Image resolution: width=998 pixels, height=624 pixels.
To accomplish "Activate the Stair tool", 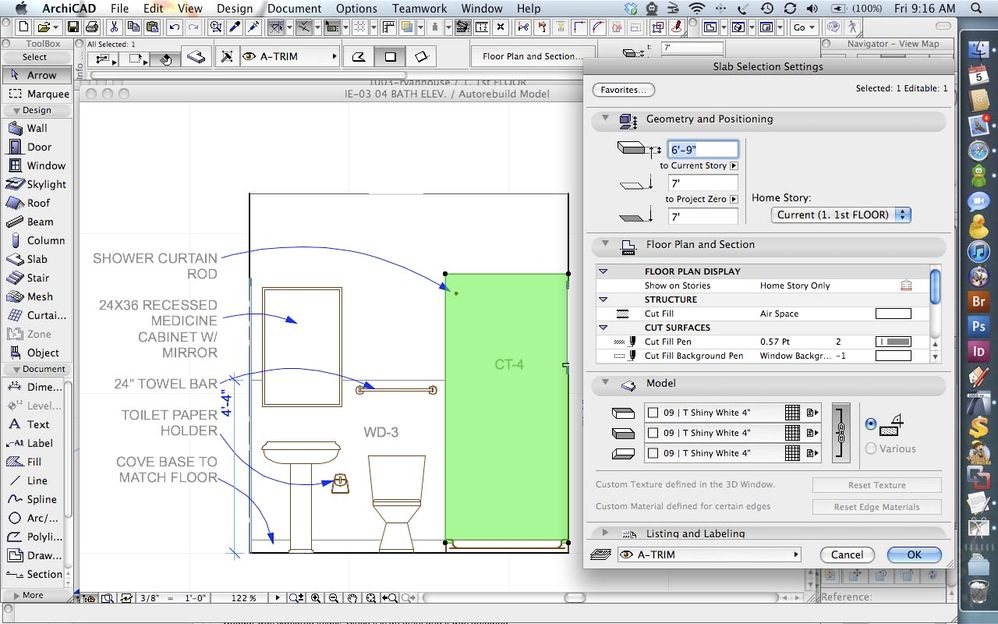I will pyautogui.click(x=37, y=278).
